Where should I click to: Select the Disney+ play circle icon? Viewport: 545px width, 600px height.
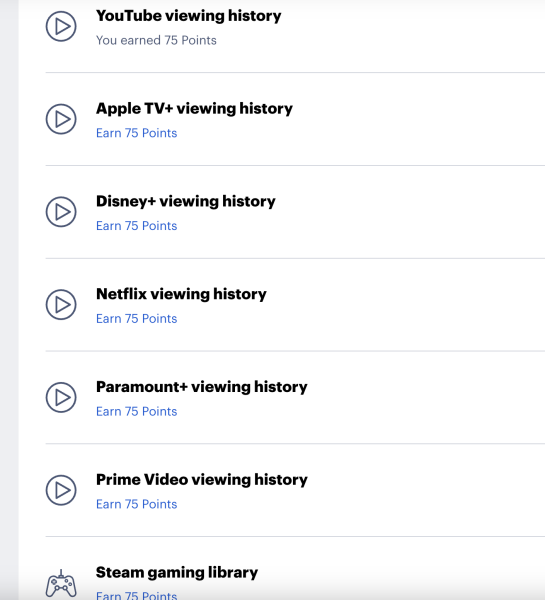click(x=61, y=212)
